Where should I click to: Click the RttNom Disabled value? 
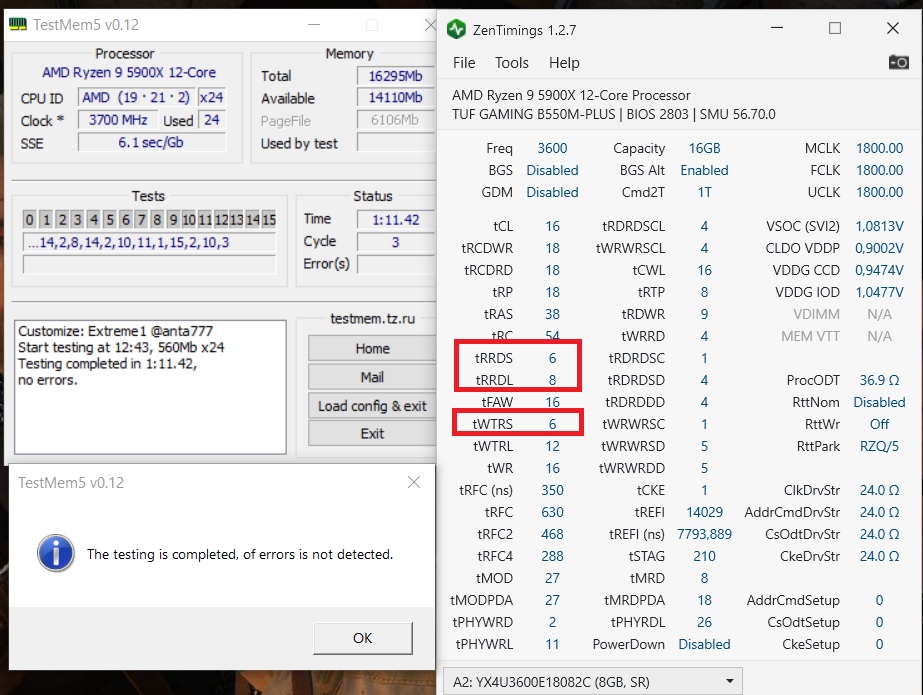pyautogui.click(x=879, y=402)
